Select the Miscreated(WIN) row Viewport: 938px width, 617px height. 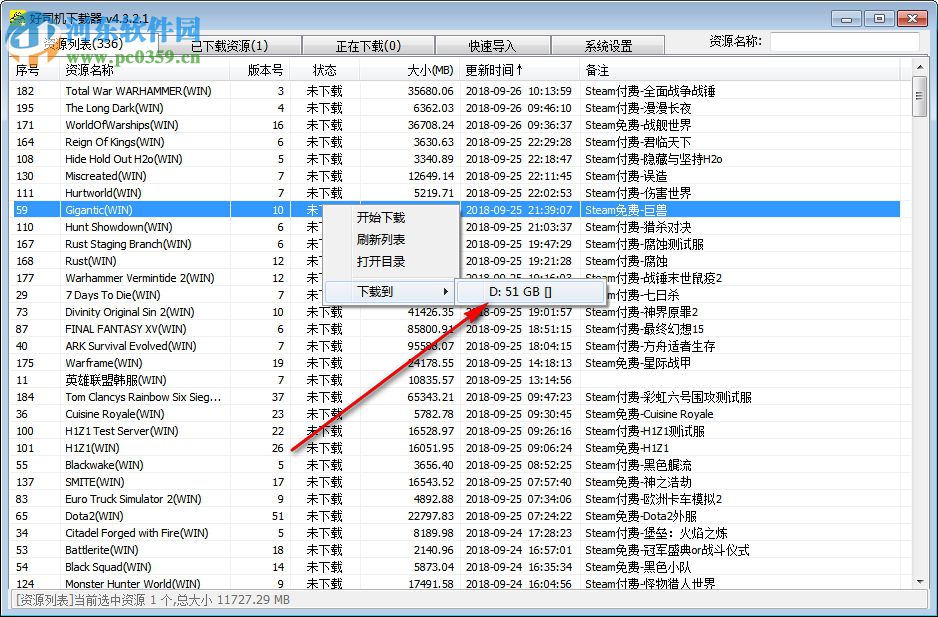455,176
